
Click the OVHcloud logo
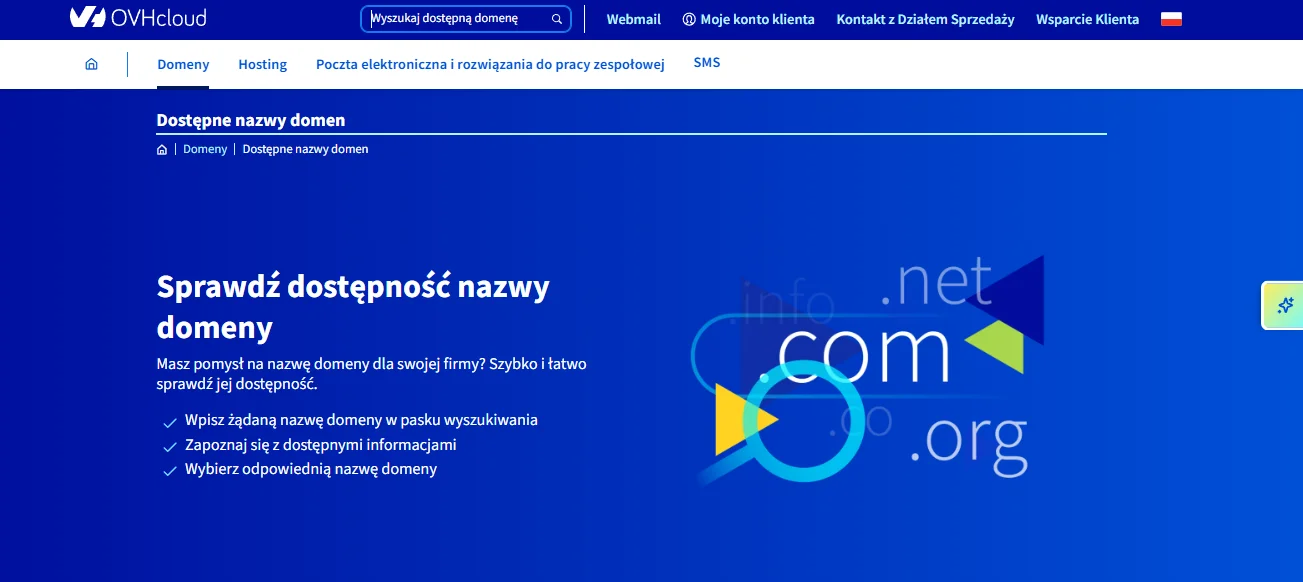(x=138, y=17)
